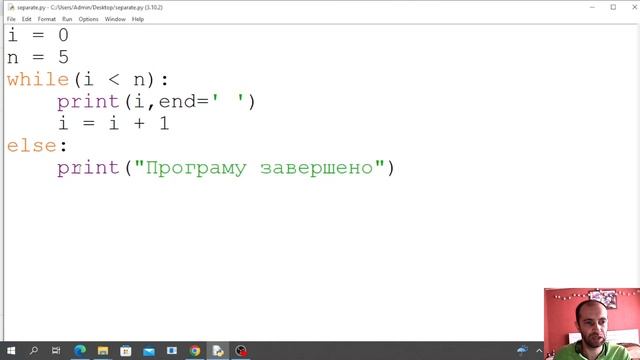Open taskbar search magnifier

tap(34, 351)
